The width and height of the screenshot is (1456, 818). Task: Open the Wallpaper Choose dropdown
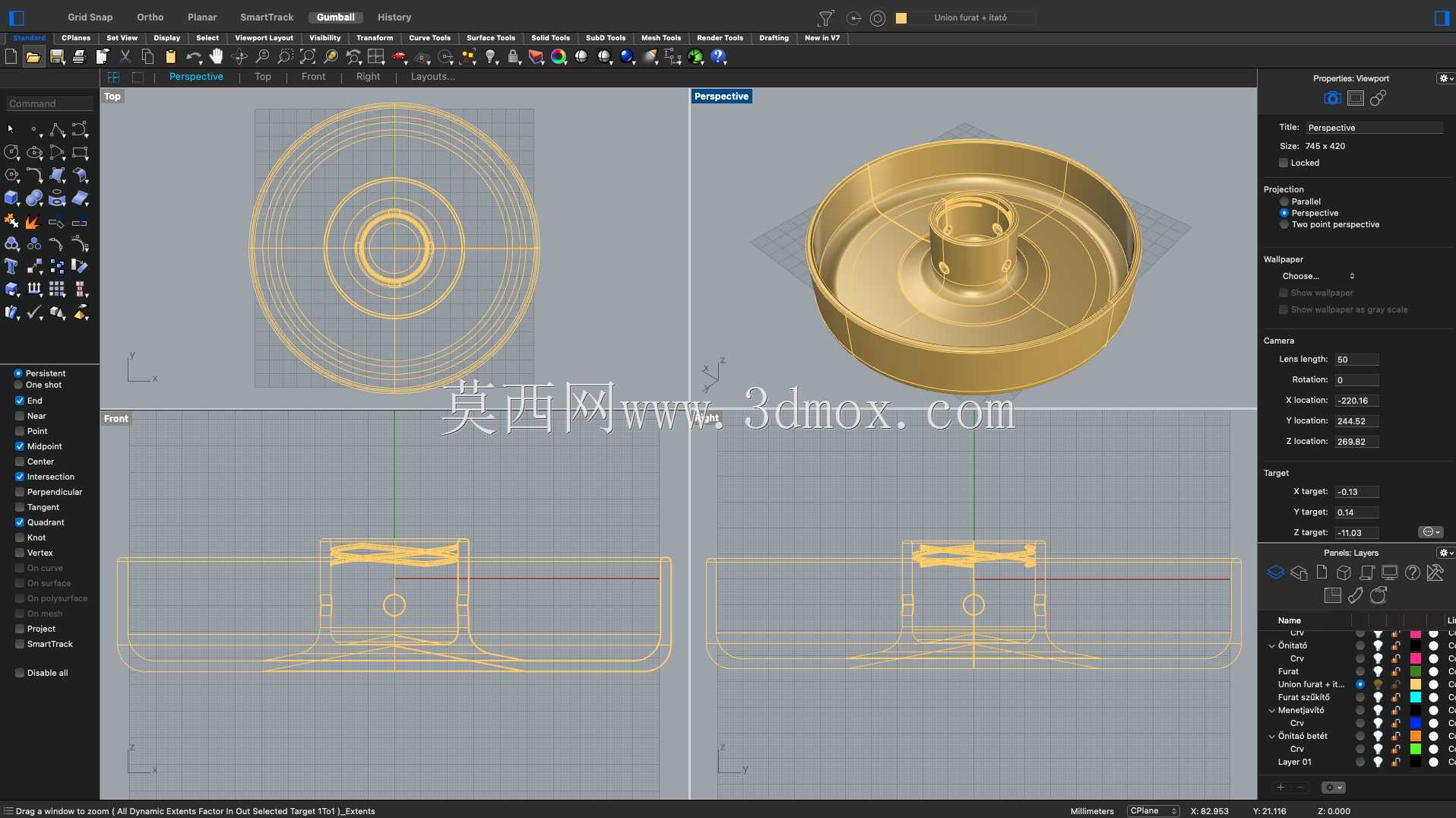1318,276
